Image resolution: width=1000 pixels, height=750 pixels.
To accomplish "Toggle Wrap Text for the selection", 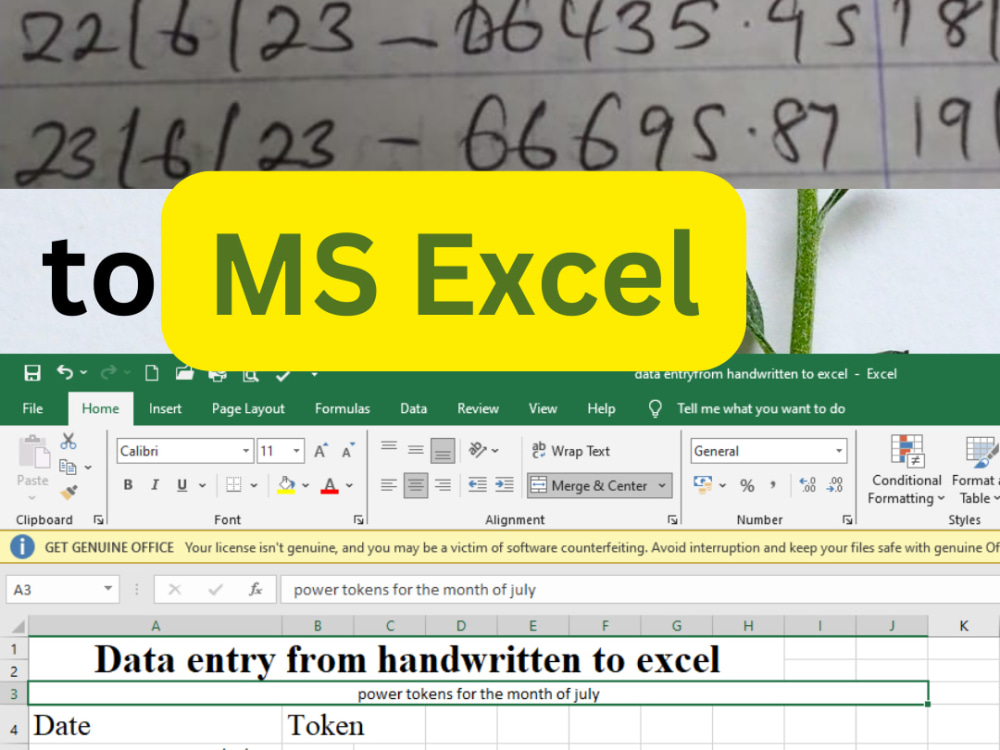I will click(x=570, y=450).
